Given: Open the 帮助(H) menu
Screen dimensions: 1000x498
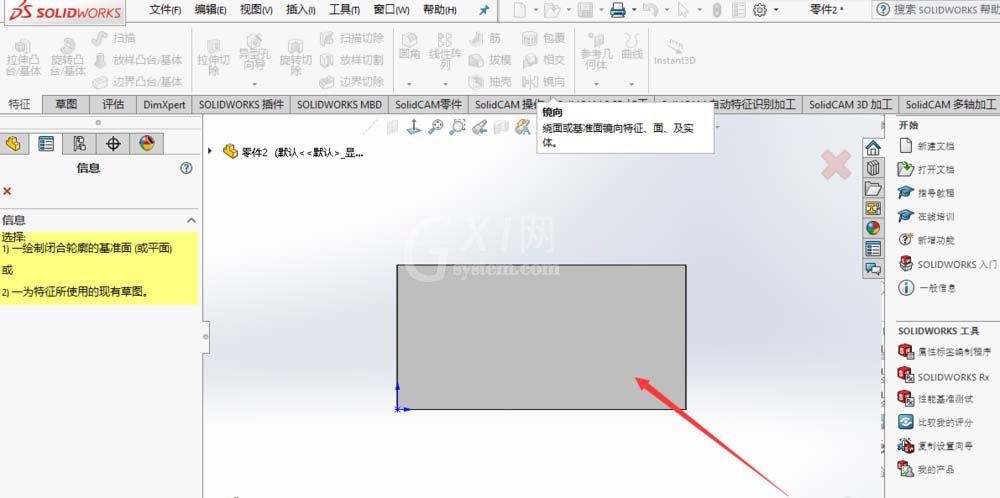Looking at the screenshot, I should click(x=439, y=10).
